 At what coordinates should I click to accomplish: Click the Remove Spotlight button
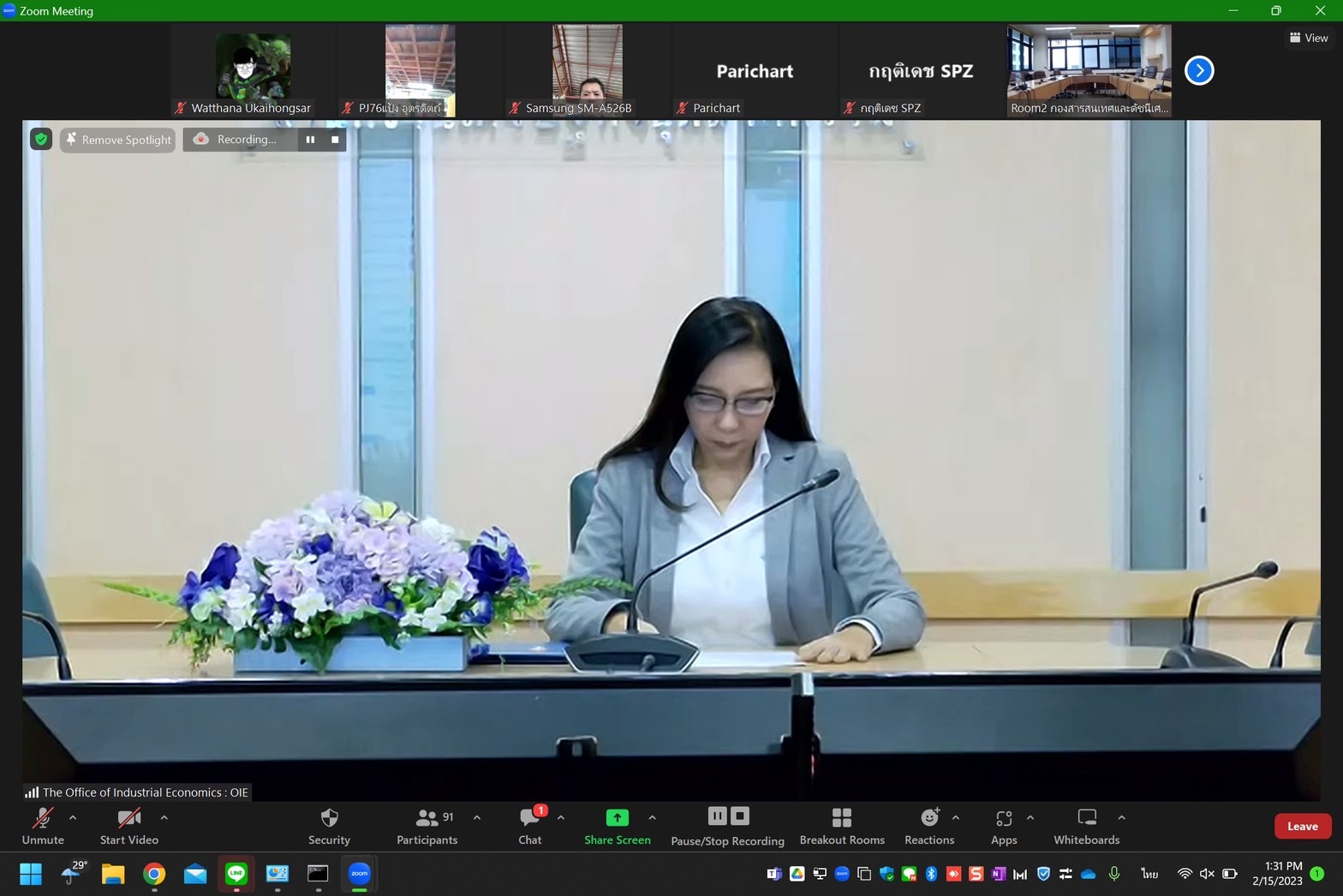point(118,140)
